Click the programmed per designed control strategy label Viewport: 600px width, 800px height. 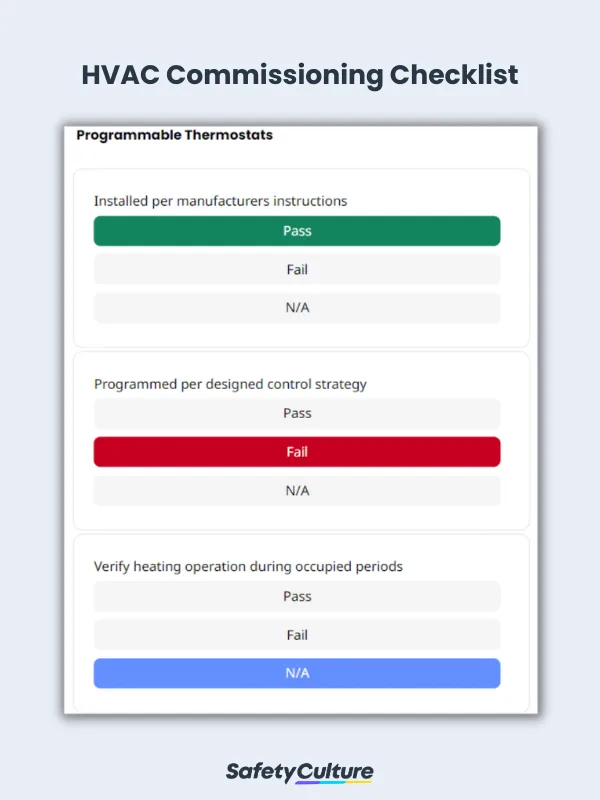[230, 384]
